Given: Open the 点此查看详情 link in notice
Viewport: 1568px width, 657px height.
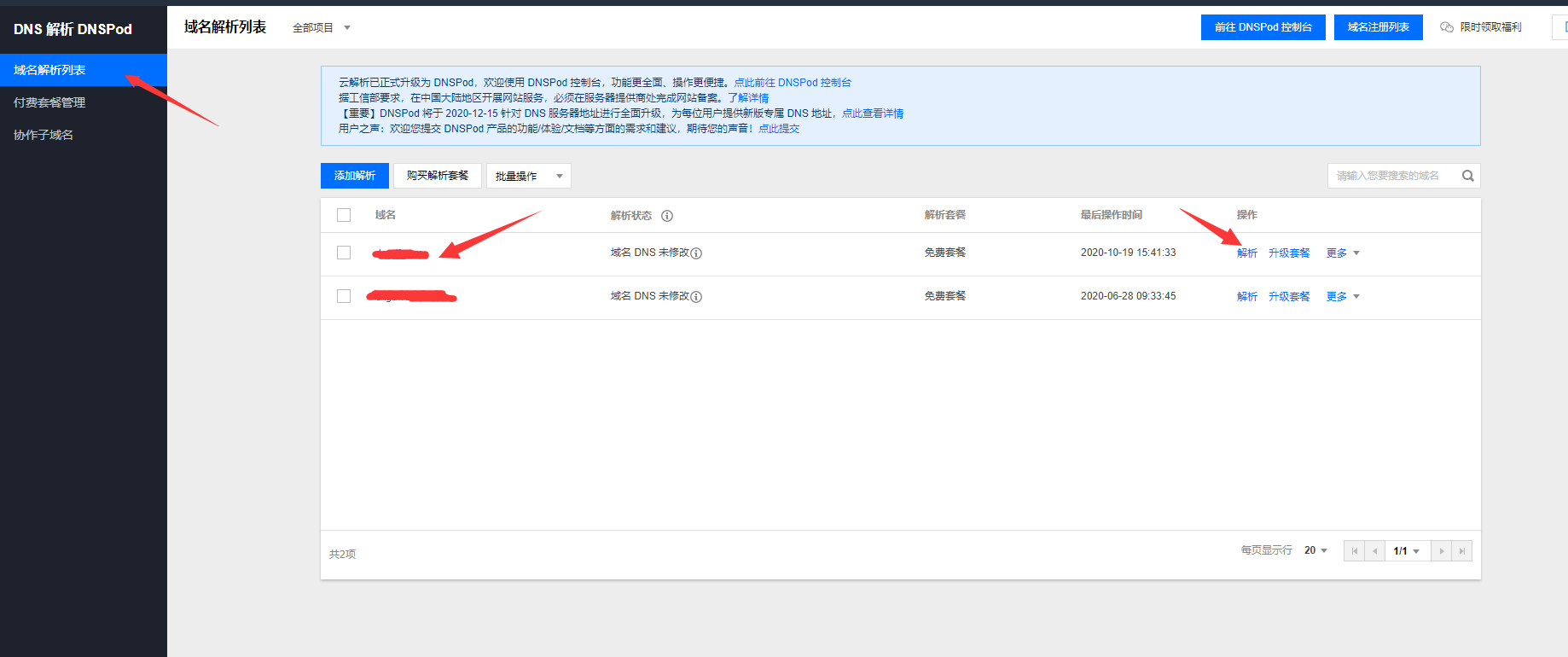Looking at the screenshot, I should click(873, 113).
